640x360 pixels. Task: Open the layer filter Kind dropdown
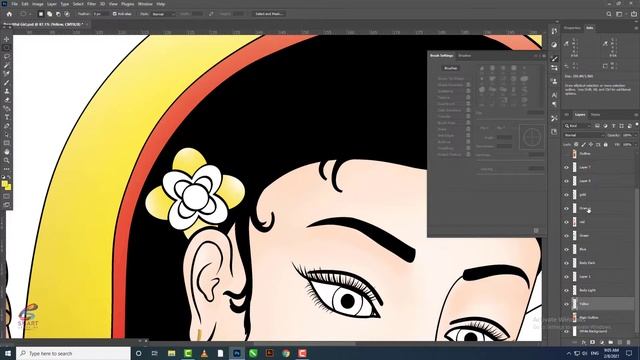pyautogui.click(x=578, y=126)
